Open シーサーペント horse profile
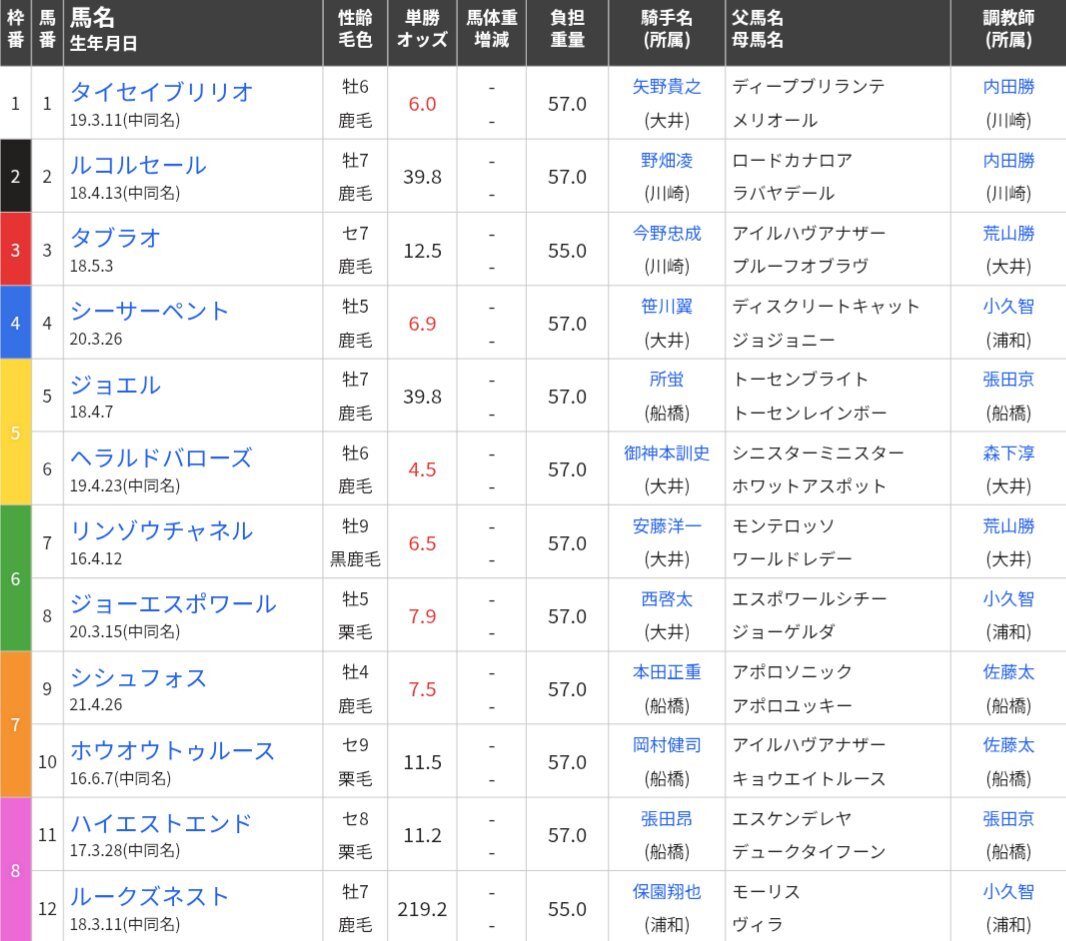This screenshot has width=1066, height=941. point(150,311)
